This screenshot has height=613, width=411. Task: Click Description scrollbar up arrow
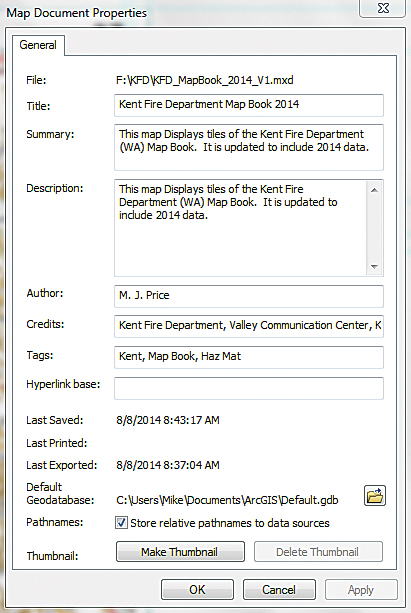(374, 190)
